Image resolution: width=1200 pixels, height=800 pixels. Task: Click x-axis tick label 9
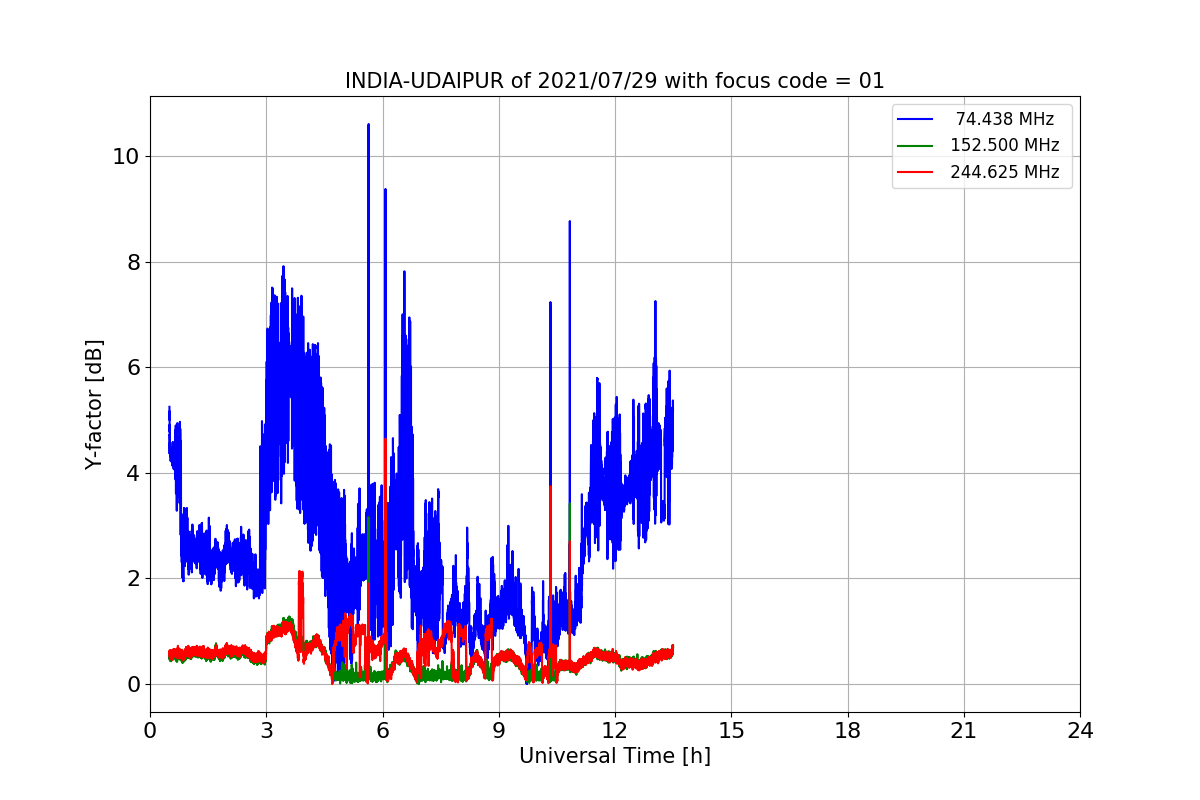point(499,731)
